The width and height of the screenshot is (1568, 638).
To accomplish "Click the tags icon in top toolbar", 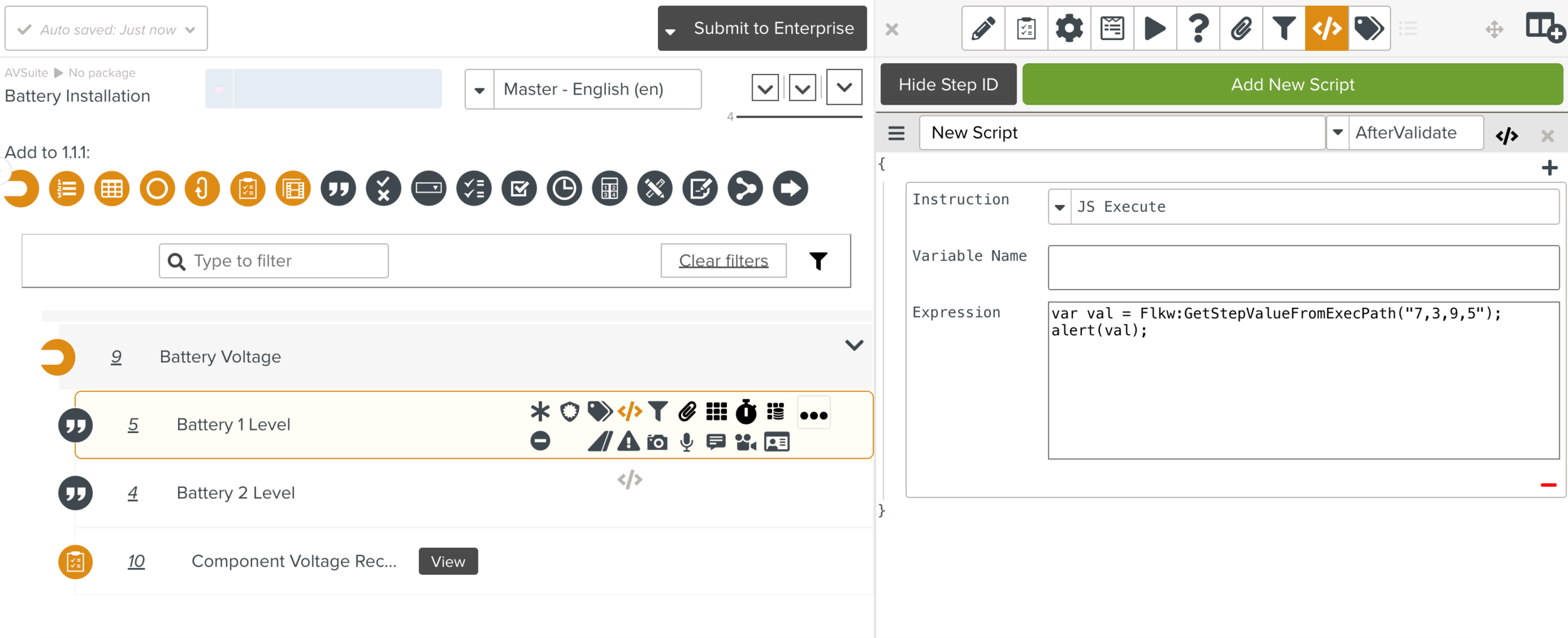I will coord(1369,29).
